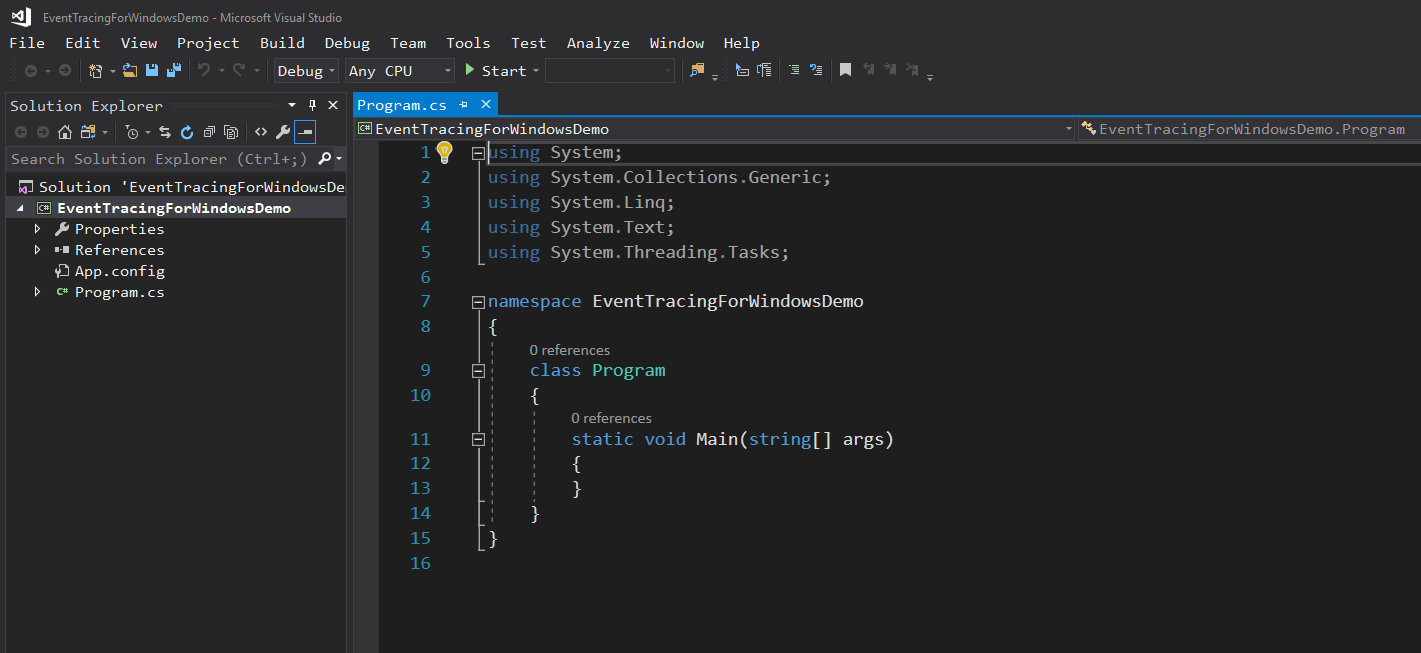
Task: Toggle bookmark on current line
Action: point(845,71)
